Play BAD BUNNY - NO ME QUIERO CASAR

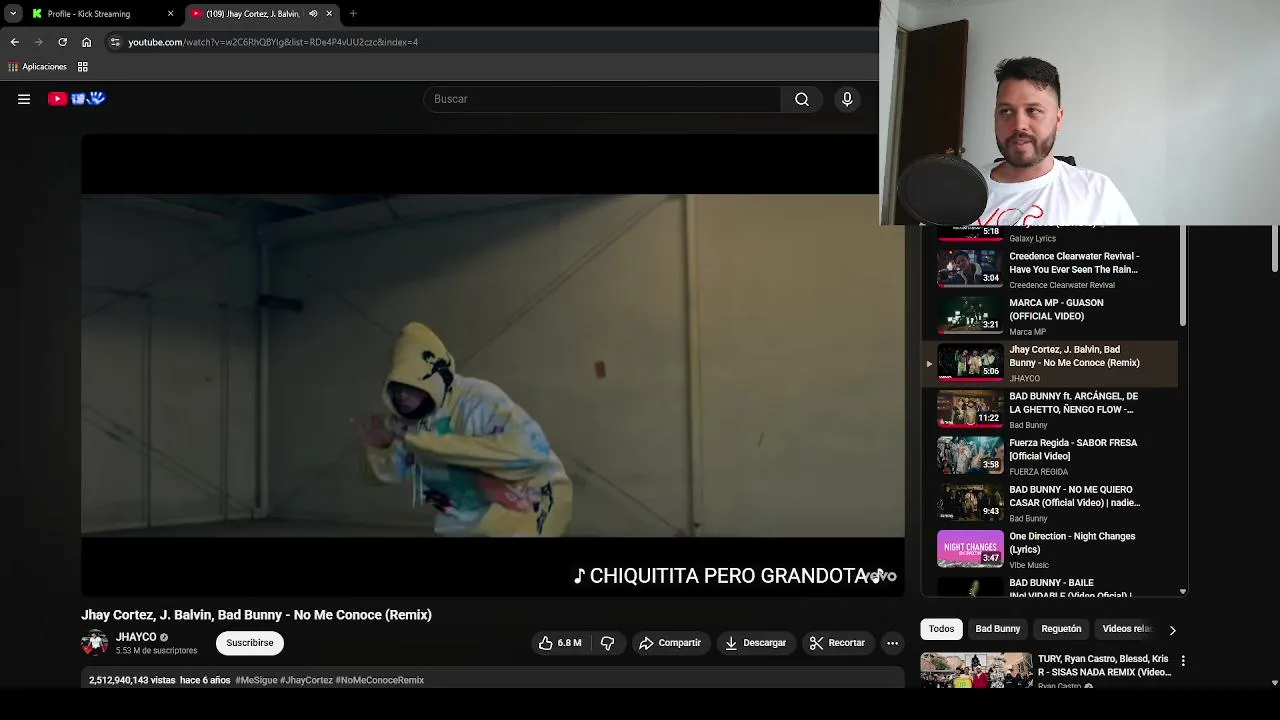tap(1048, 503)
